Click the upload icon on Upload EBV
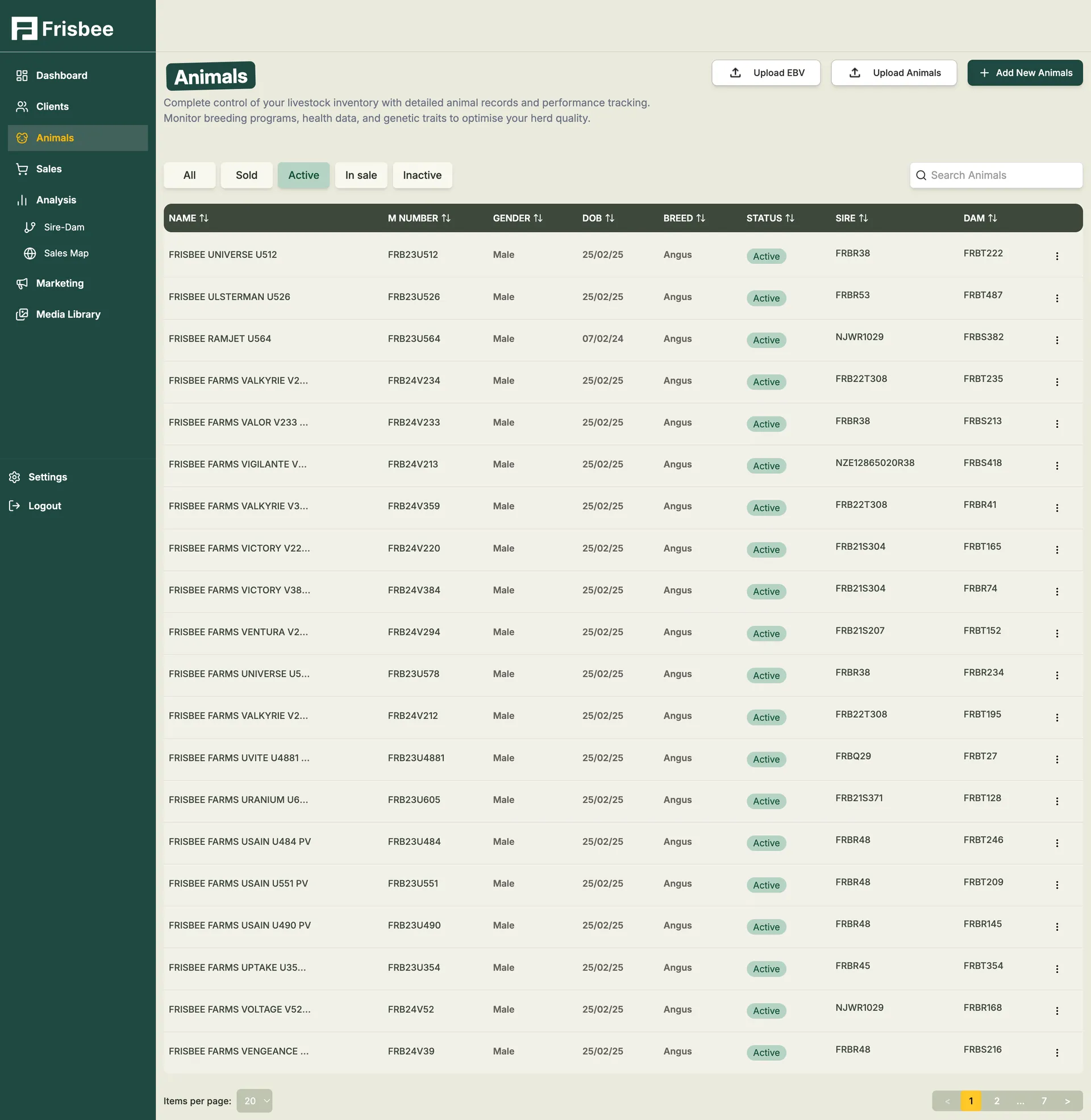1091x1120 pixels. tap(734, 73)
